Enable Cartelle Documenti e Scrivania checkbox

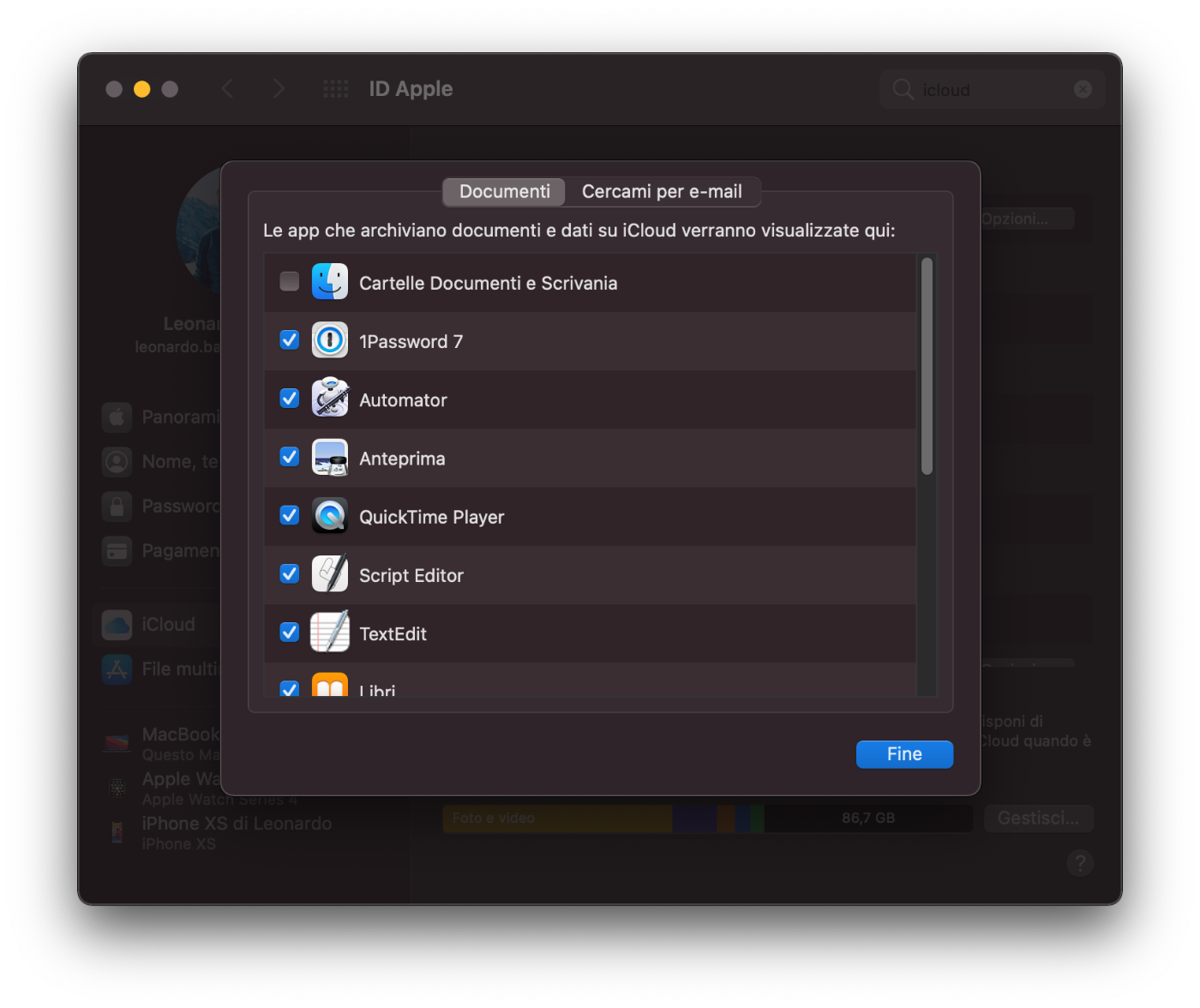point(290,282)
